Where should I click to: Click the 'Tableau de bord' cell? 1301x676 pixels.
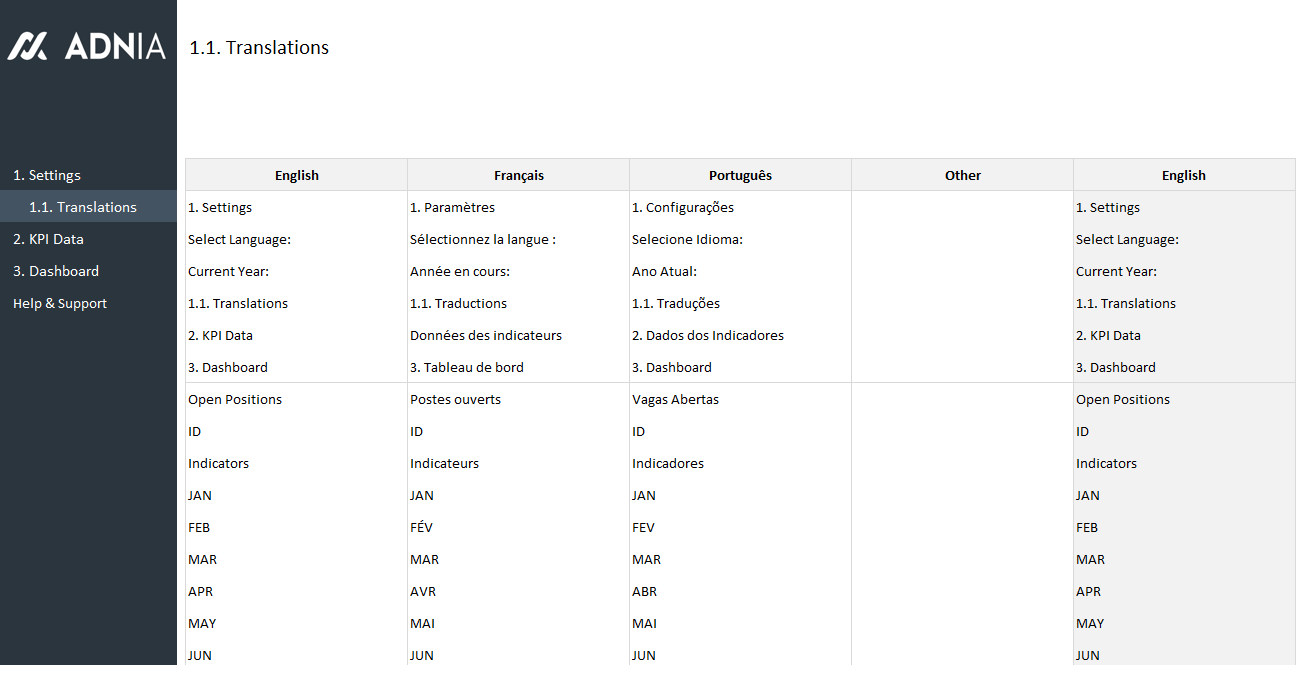(467, 367)
